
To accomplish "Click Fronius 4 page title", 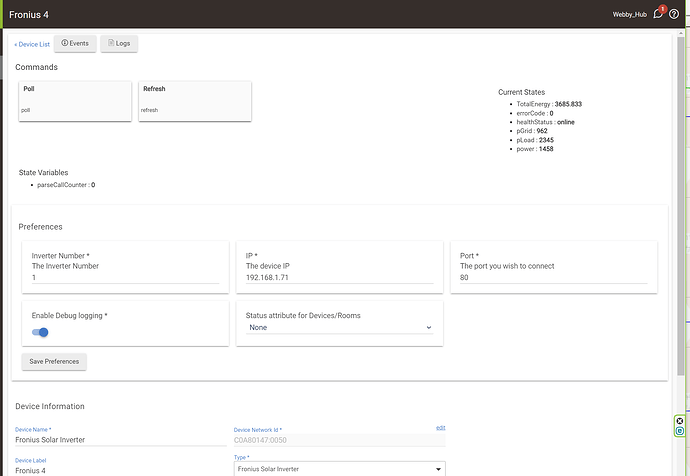I will (x=29, y=15).
